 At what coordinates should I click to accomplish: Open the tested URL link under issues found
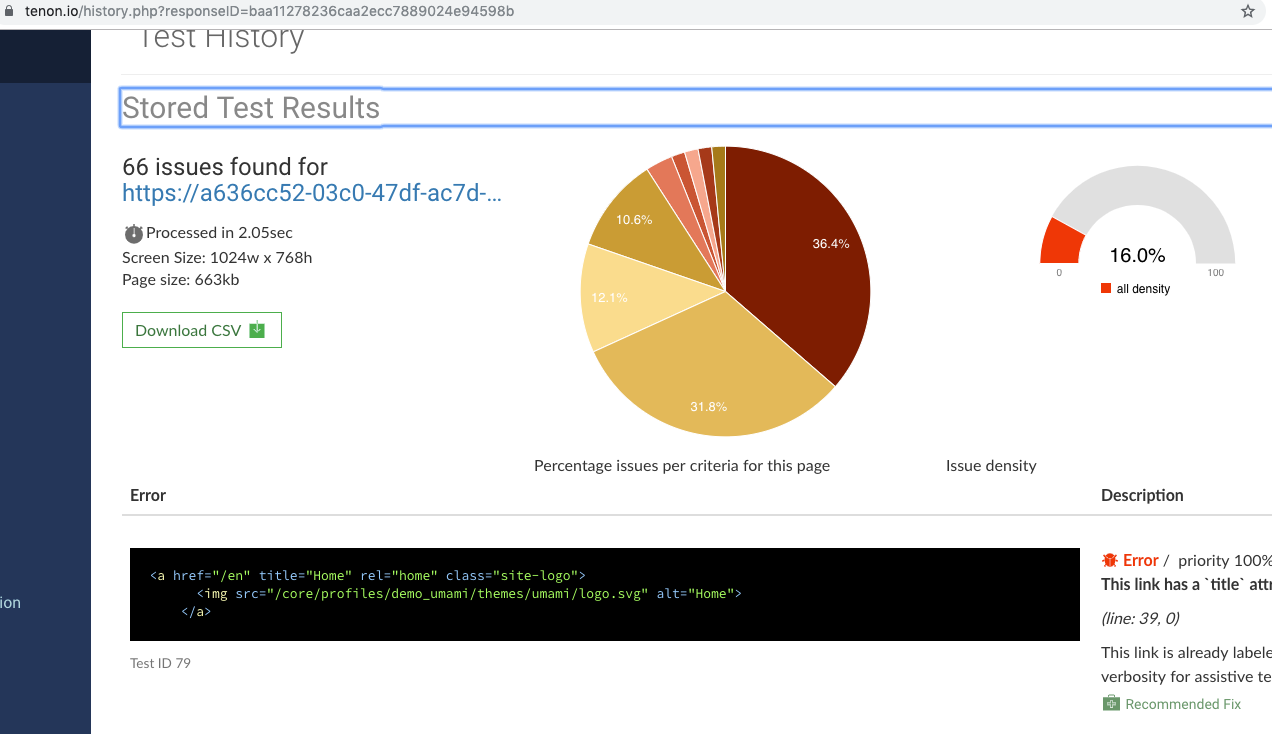point(312,193)
